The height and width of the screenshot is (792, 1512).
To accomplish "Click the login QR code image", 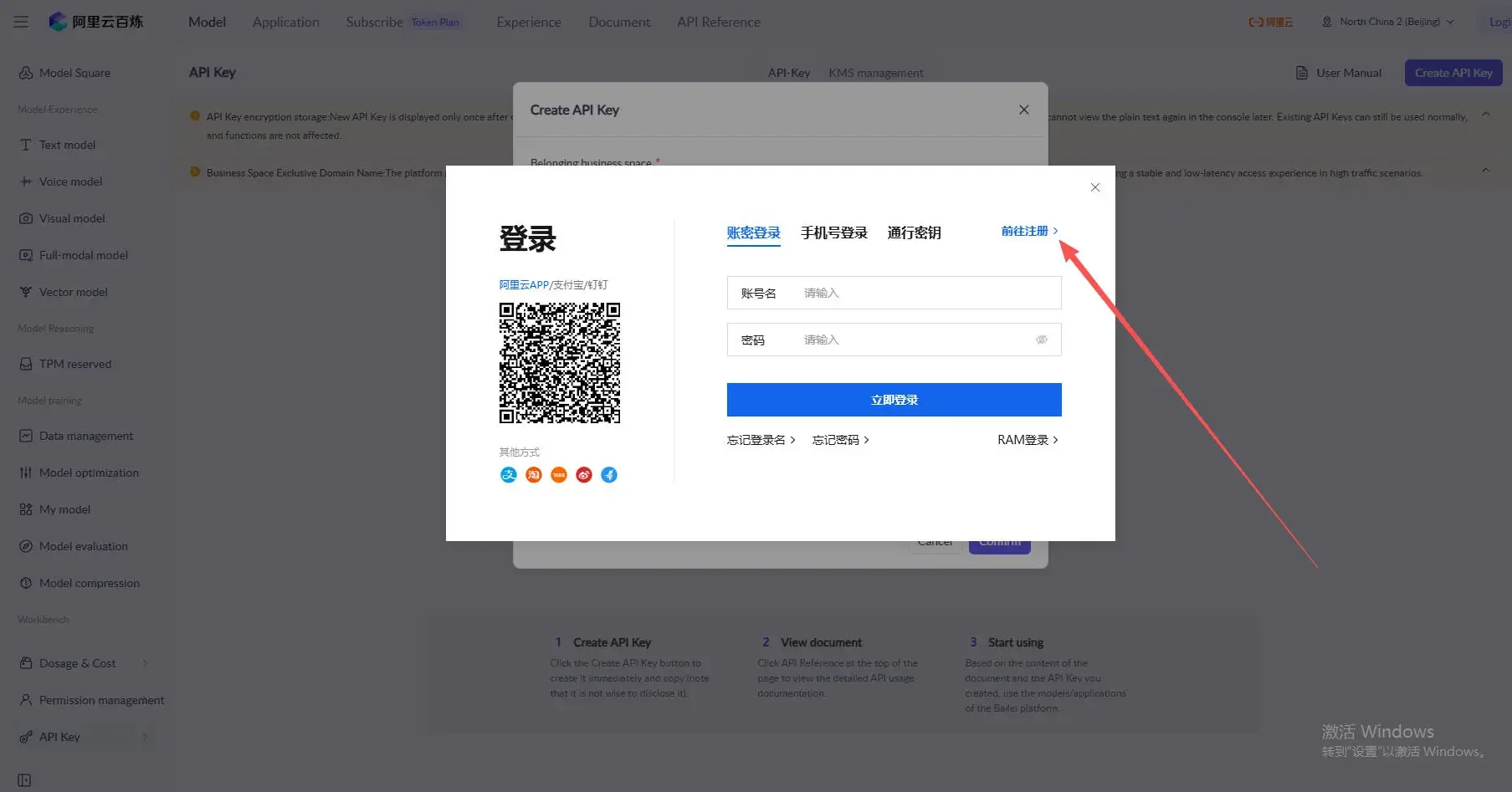I will [x=560, y=363].
